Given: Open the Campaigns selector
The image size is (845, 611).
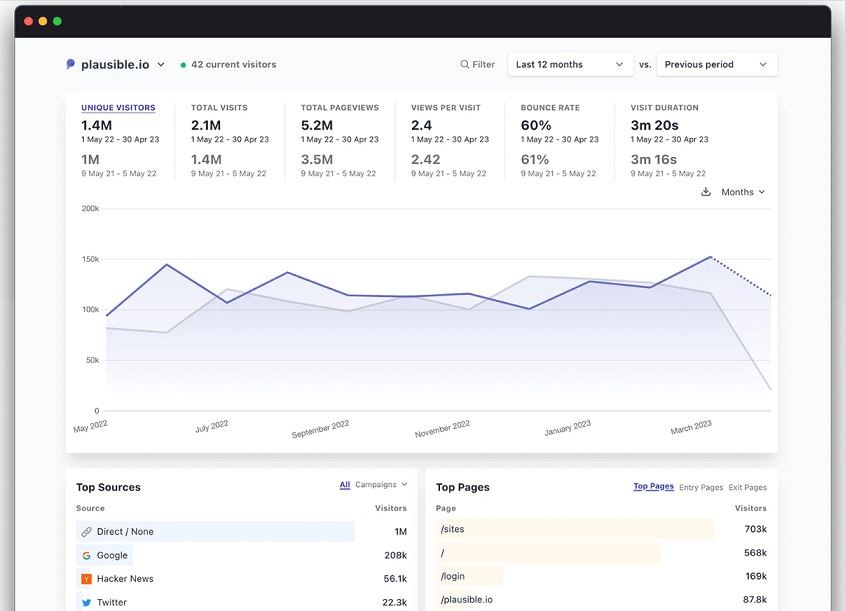Looking at the screenshot, I should [377, 485].
